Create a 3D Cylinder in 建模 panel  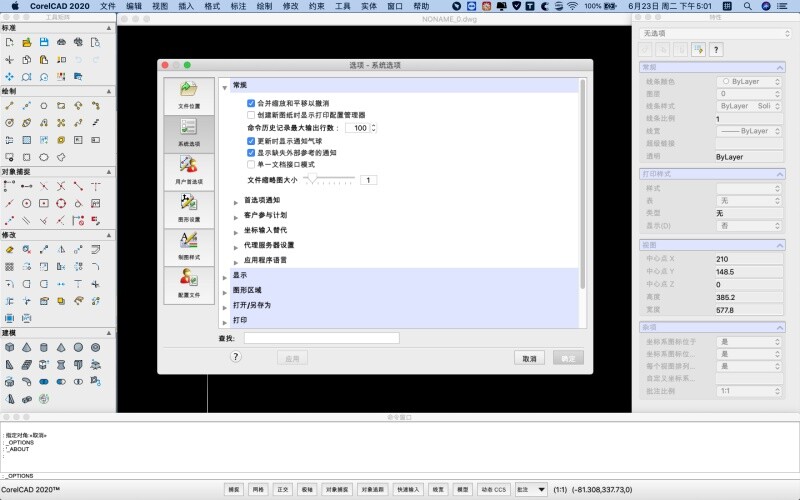44,347
